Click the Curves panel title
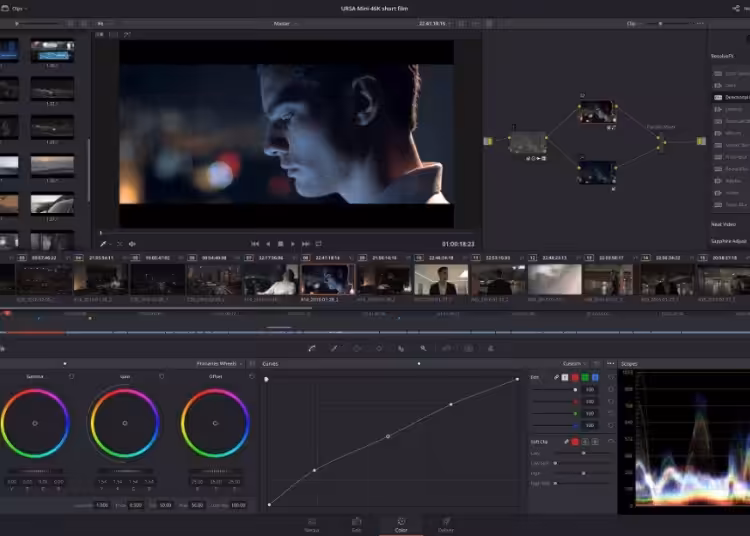Viewport: 750px width, 536px height. tap(270, 364)
